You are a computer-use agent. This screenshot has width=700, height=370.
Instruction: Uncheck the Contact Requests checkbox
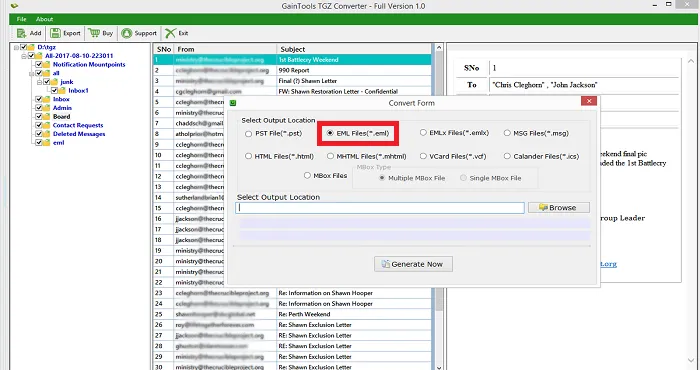[39, 125]
